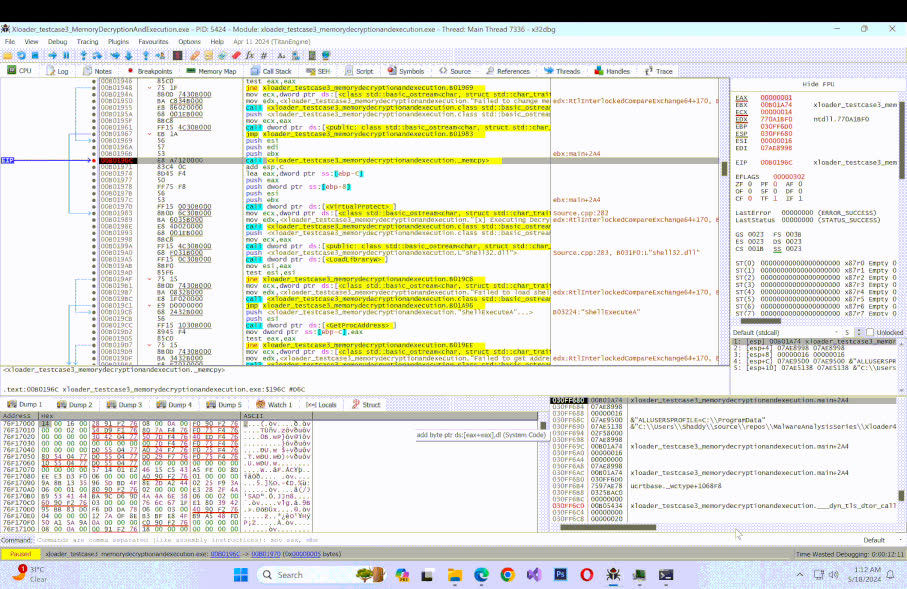Open the Windows Start button
Screen dimensions: 907x589
241,575
